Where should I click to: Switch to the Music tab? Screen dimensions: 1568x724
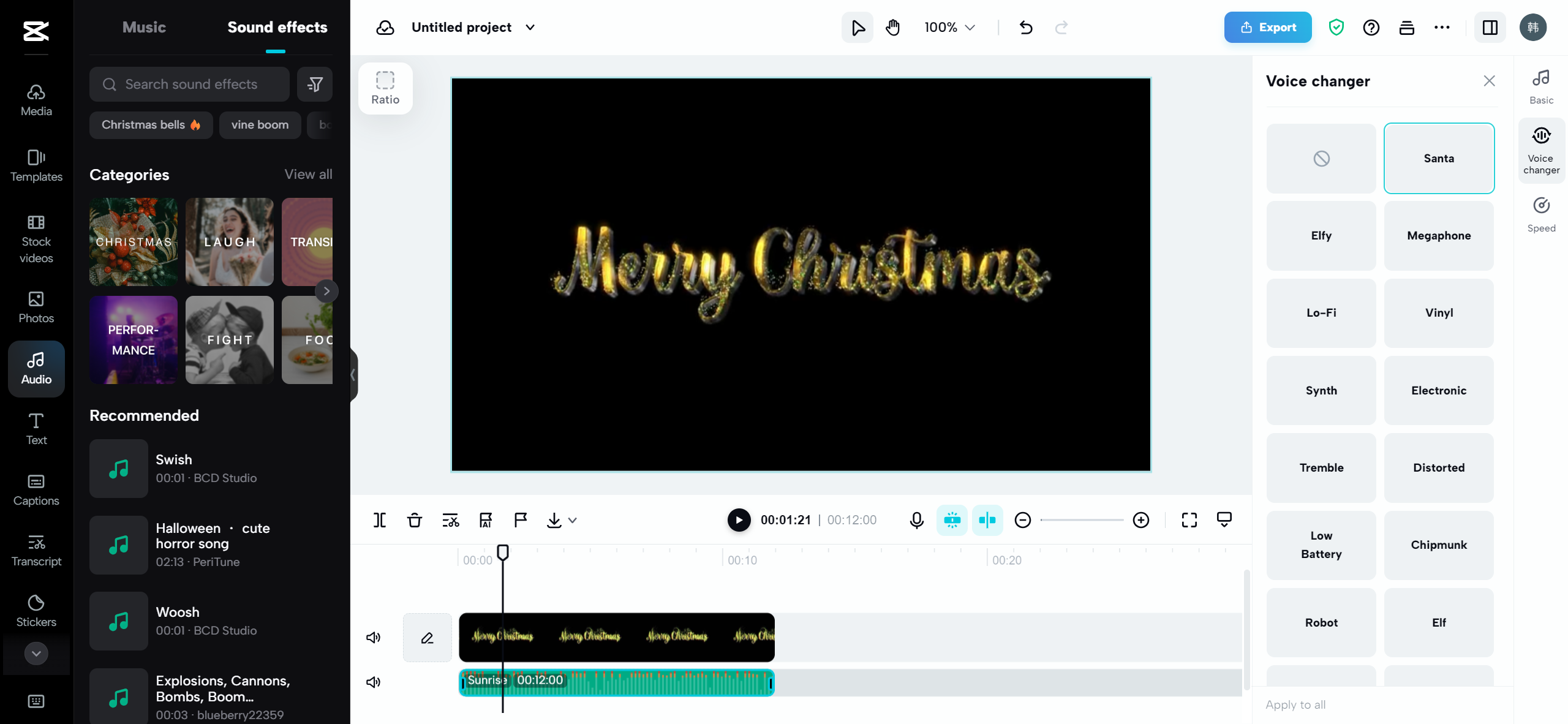[144, 27]
